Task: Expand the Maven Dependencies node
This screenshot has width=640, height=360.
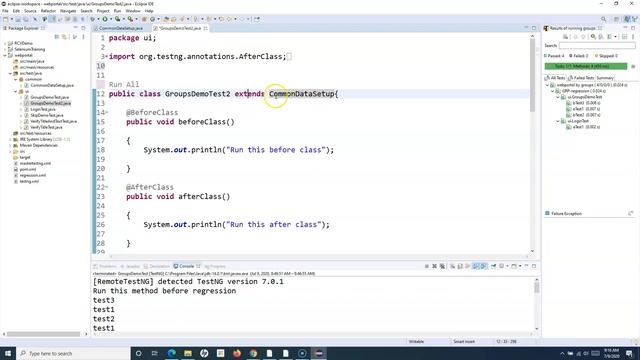Action: [10, 145]
